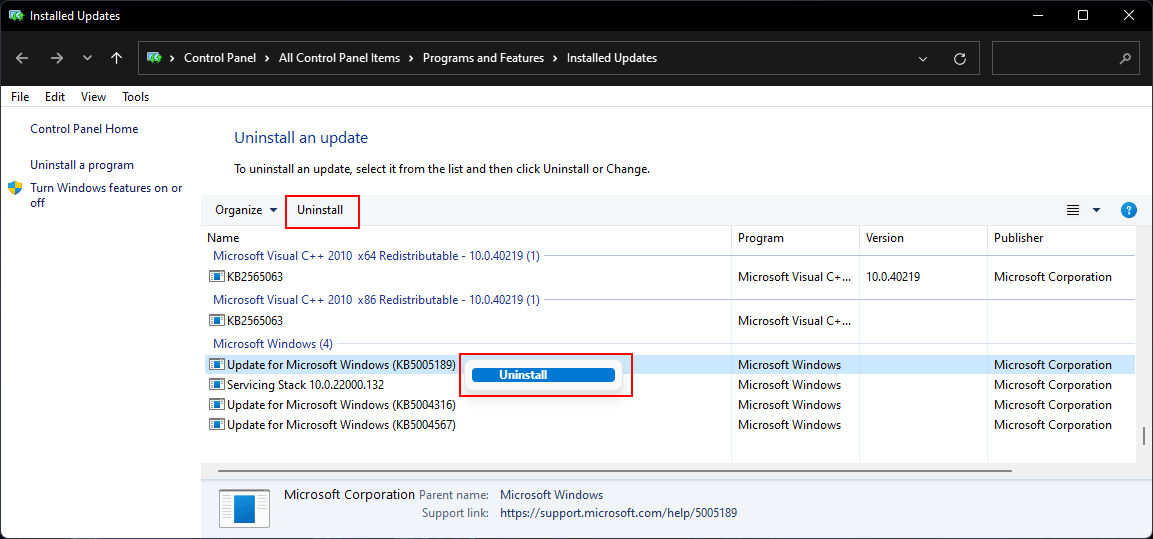Collapse Visual C++ 2010 x86 group
This screenshot has width=1153, height=539.
376,299
